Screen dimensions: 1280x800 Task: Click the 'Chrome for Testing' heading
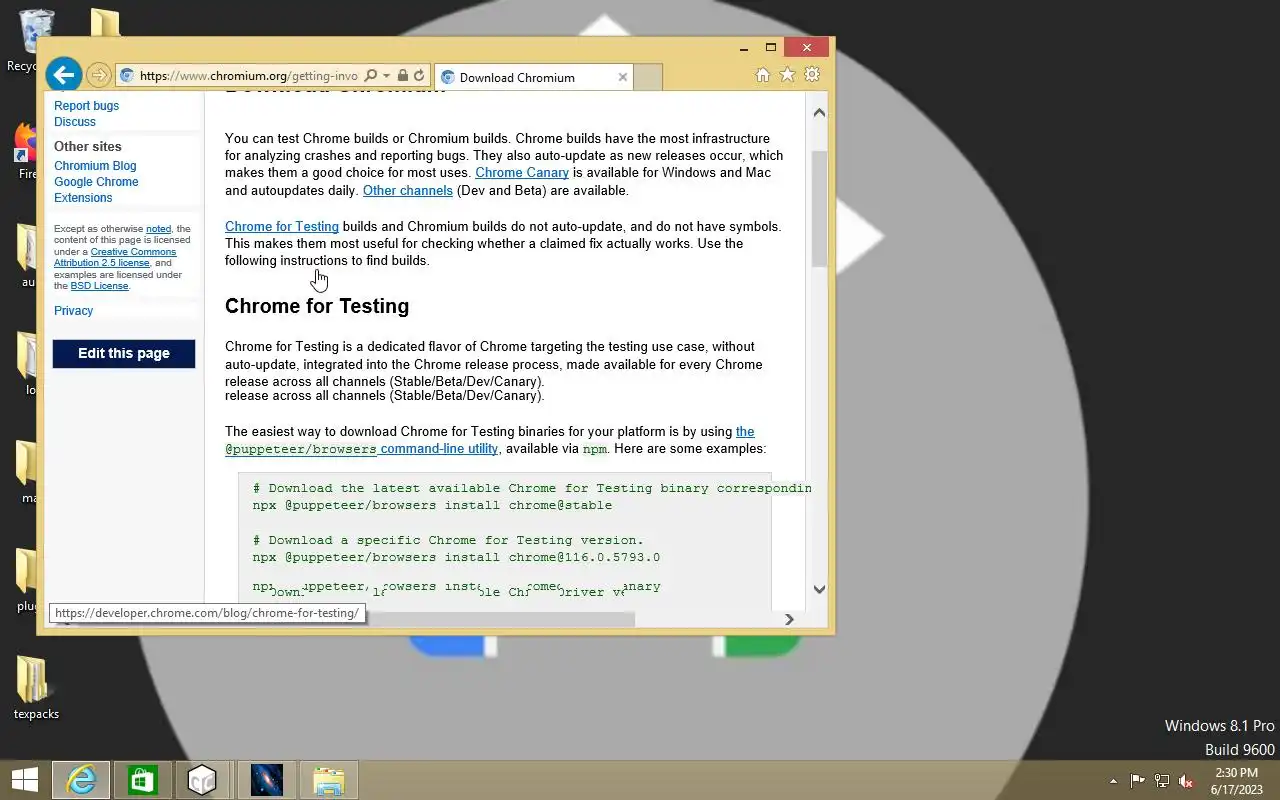click(x=317, y=306)
